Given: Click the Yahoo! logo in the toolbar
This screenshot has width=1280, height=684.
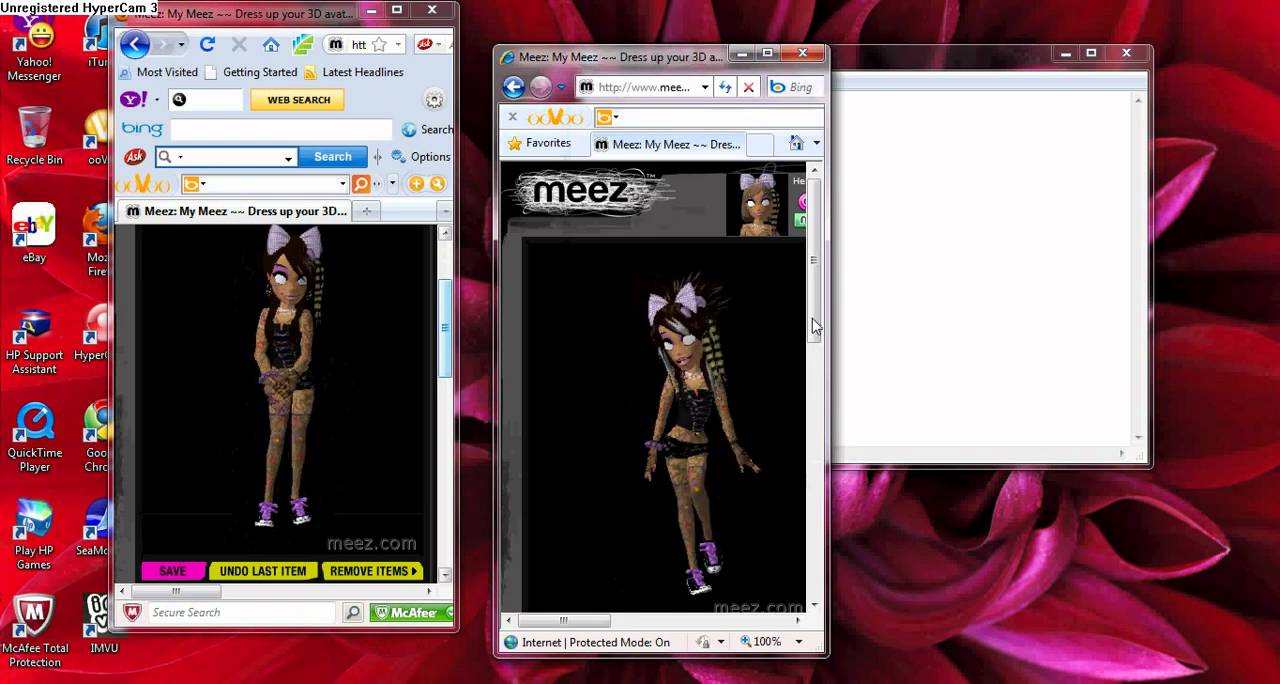Looking at the screenshot, I should [134, 99].
